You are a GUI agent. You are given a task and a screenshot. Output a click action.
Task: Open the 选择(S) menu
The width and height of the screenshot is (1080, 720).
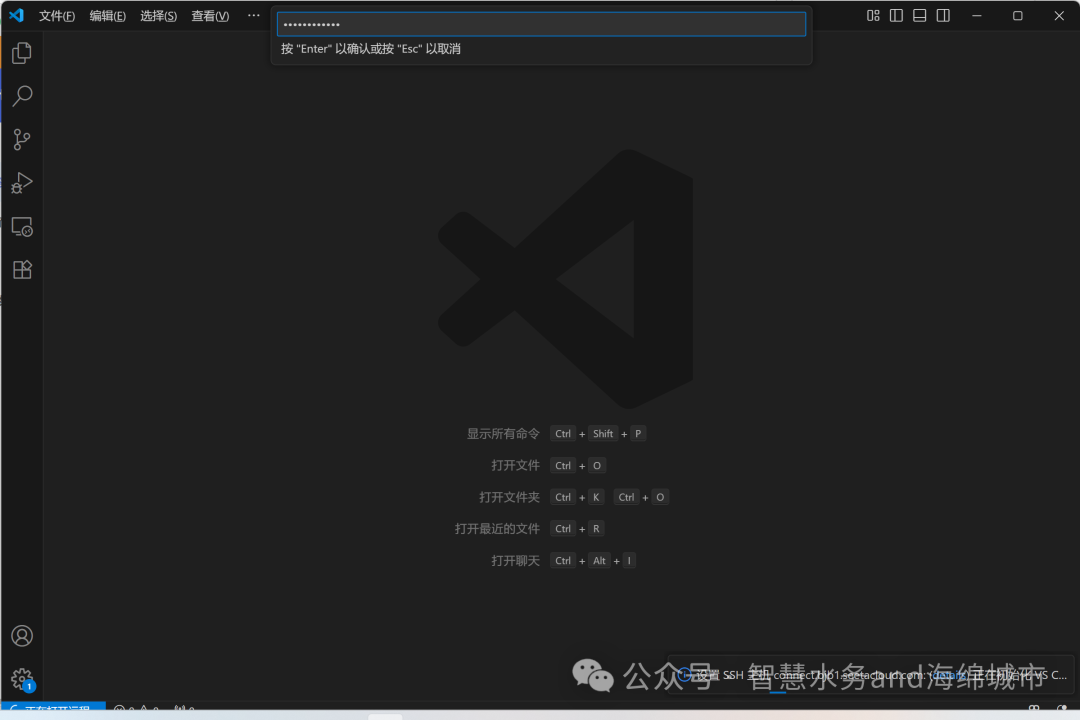click(x=158, y=16)
